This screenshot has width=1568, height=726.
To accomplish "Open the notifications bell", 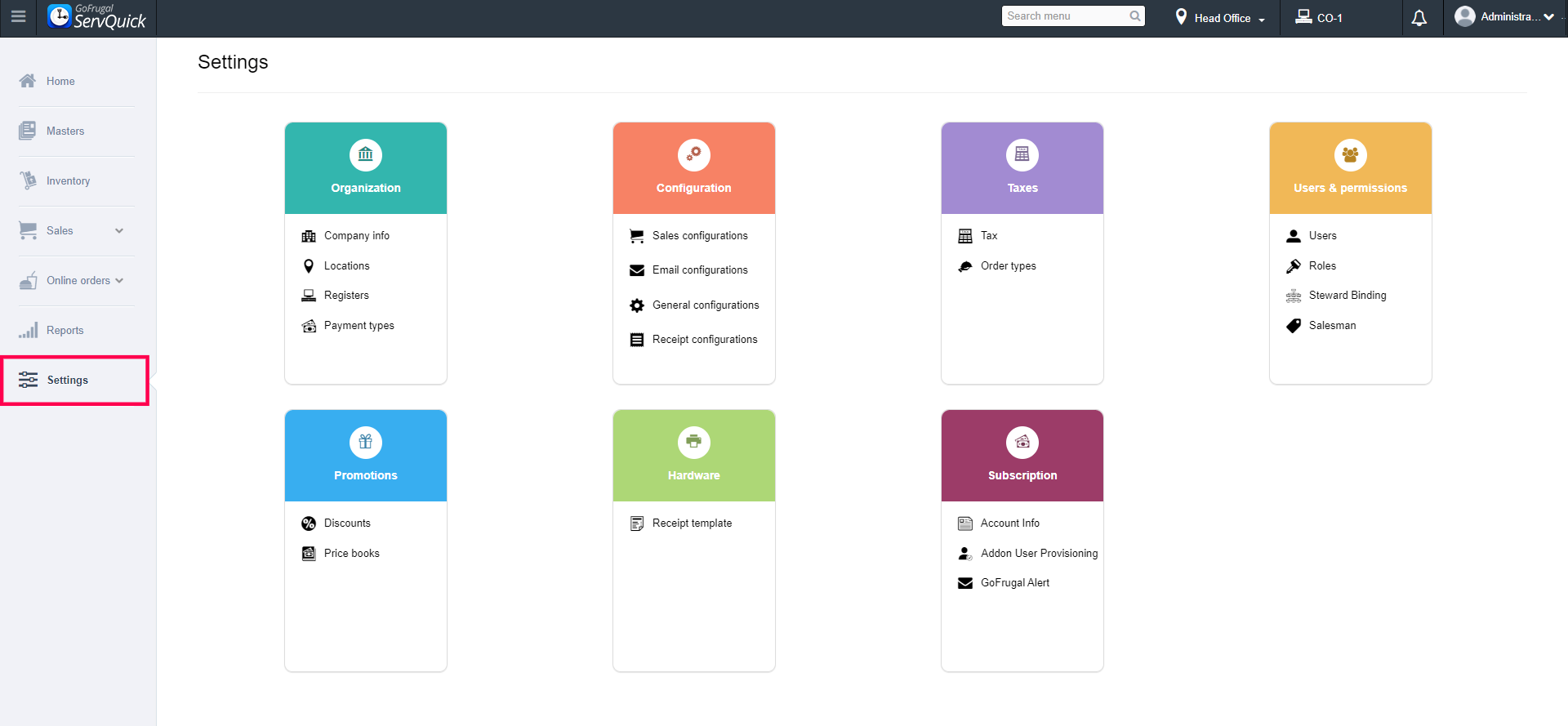I will [1419, 18].
